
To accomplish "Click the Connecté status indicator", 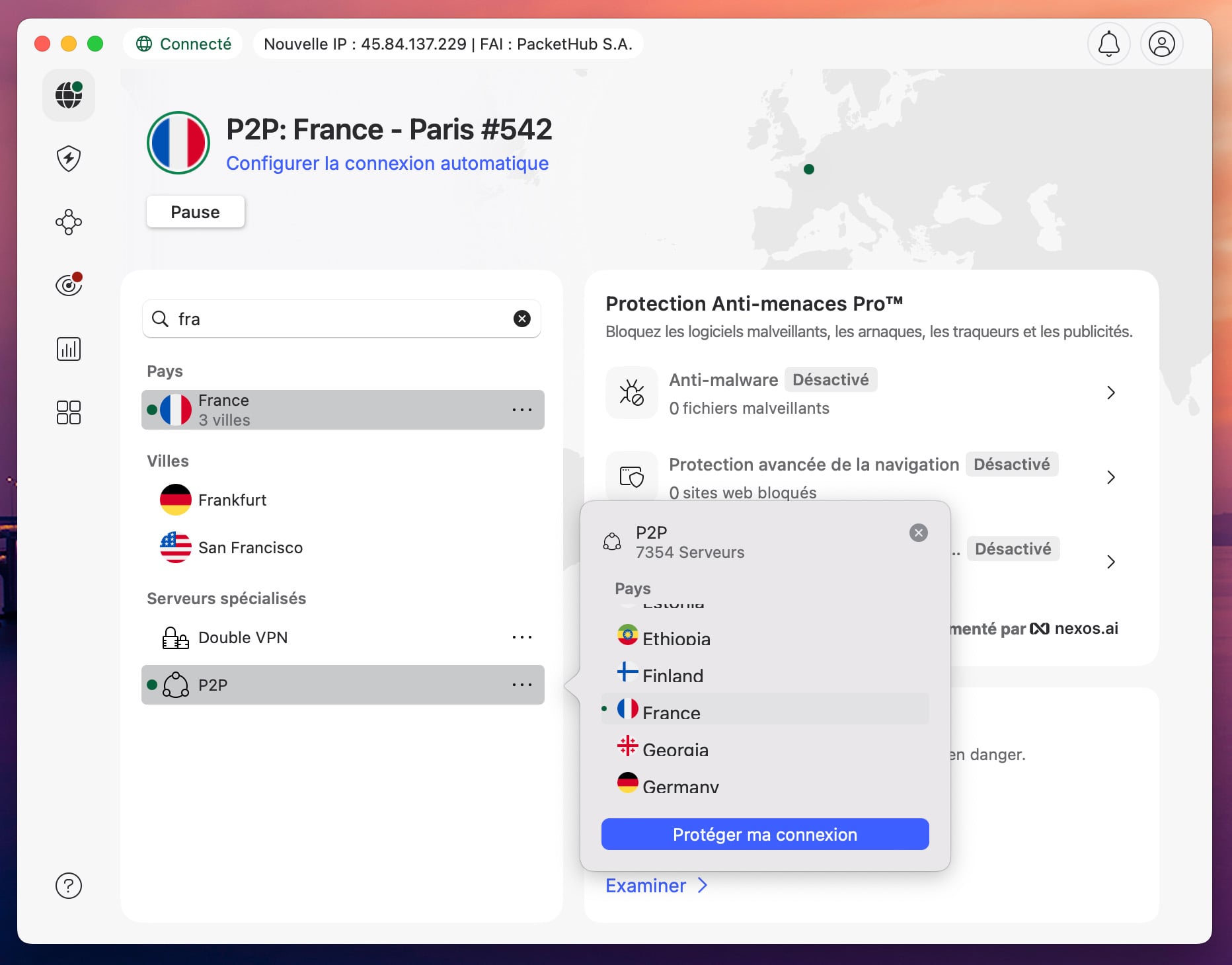I will pos(183,44).
